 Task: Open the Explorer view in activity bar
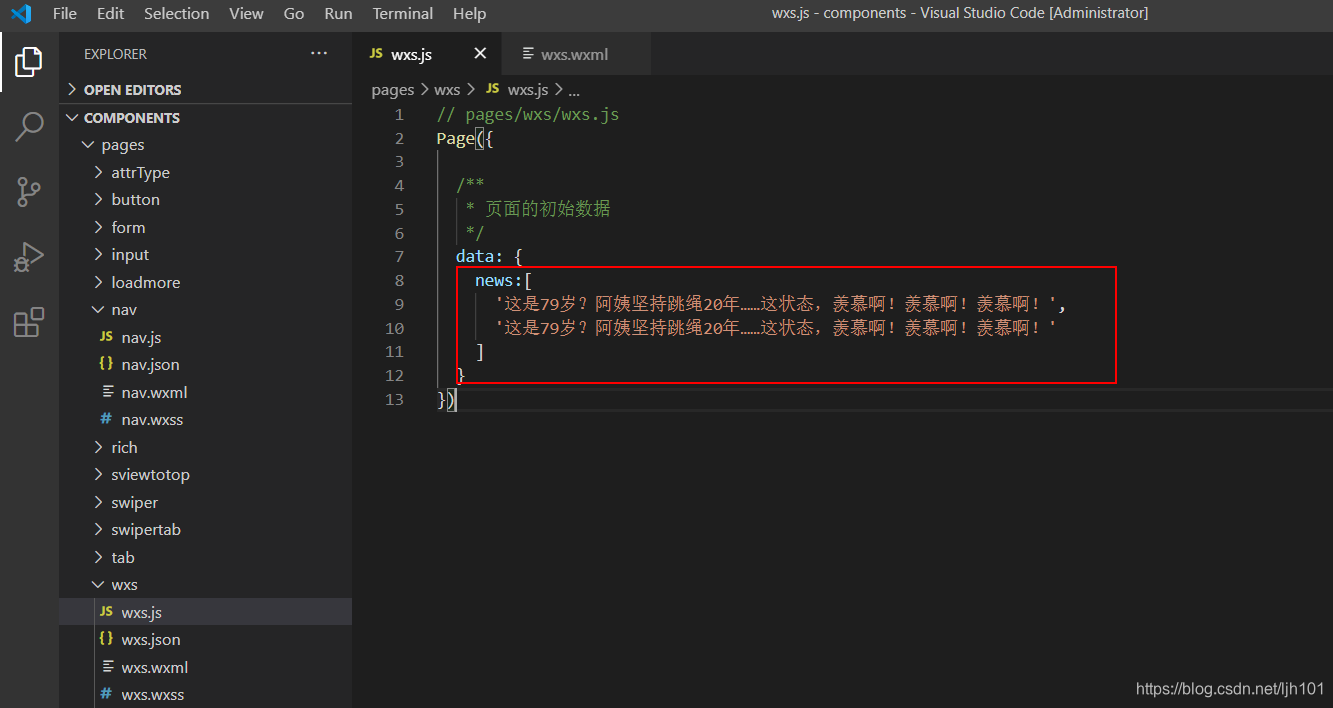pyautogui.click(x=29, y=62)
